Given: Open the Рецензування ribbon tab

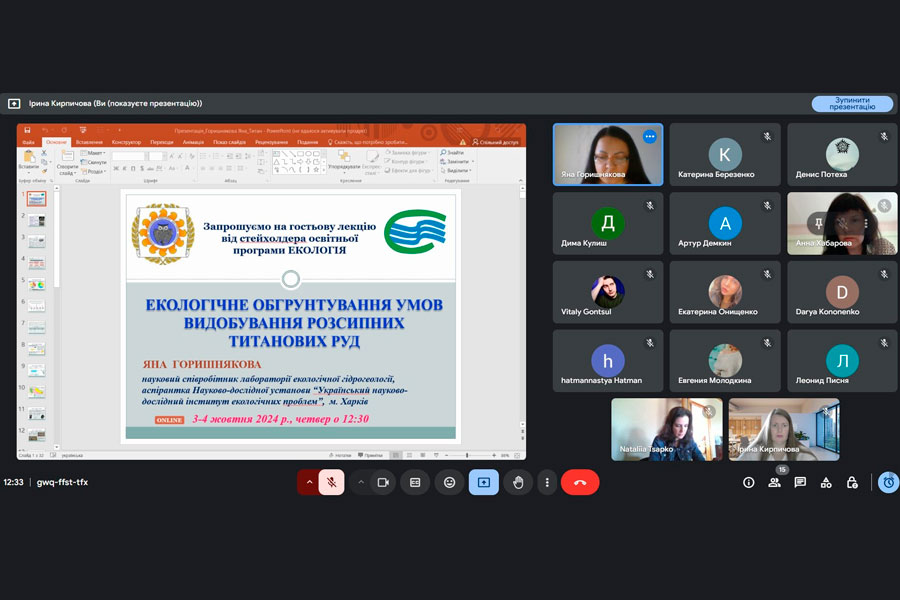Looking at the screenshot, I should point(271,142).
